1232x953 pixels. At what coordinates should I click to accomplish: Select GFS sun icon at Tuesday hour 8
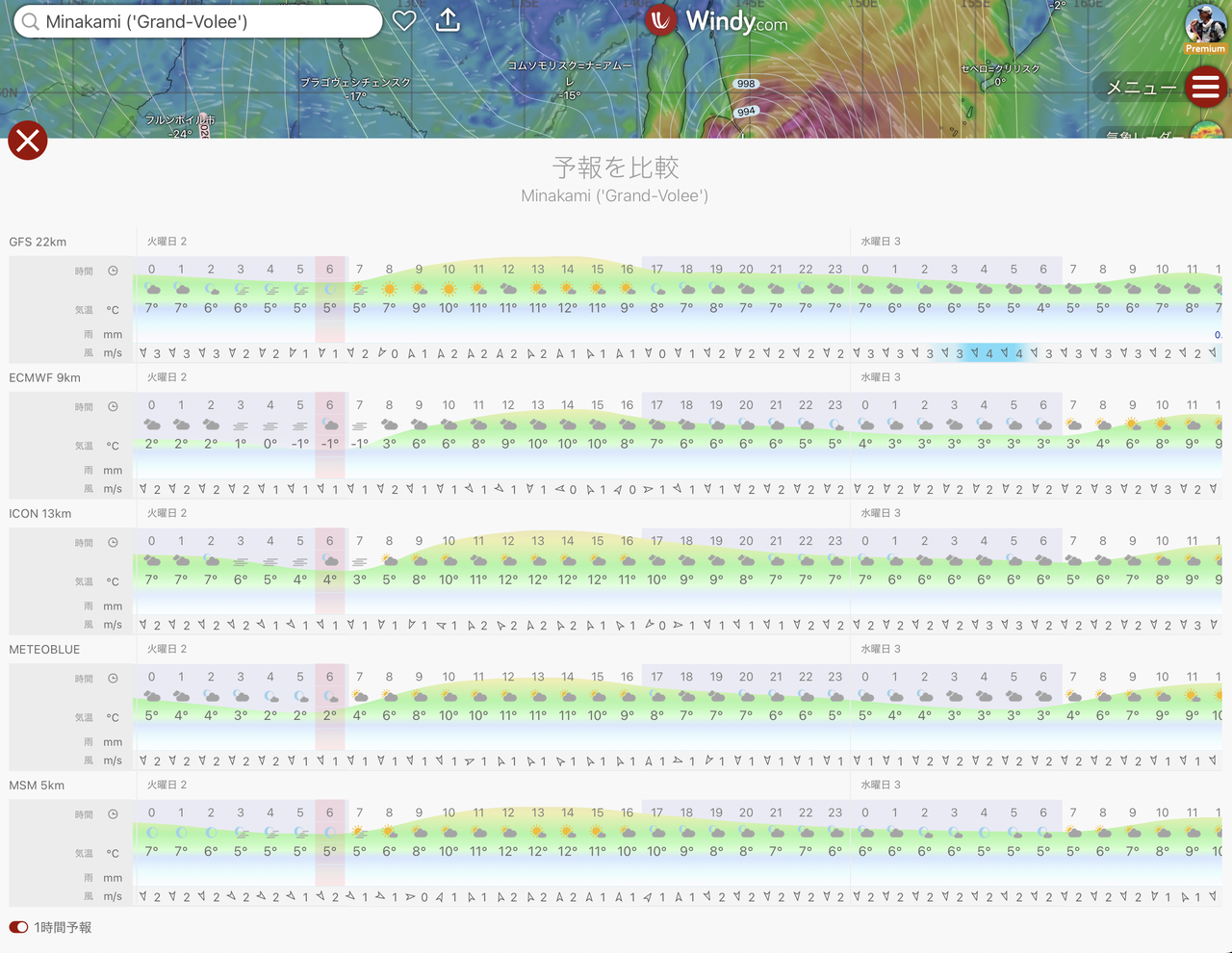pyautogui.click(x=389, y=289)
